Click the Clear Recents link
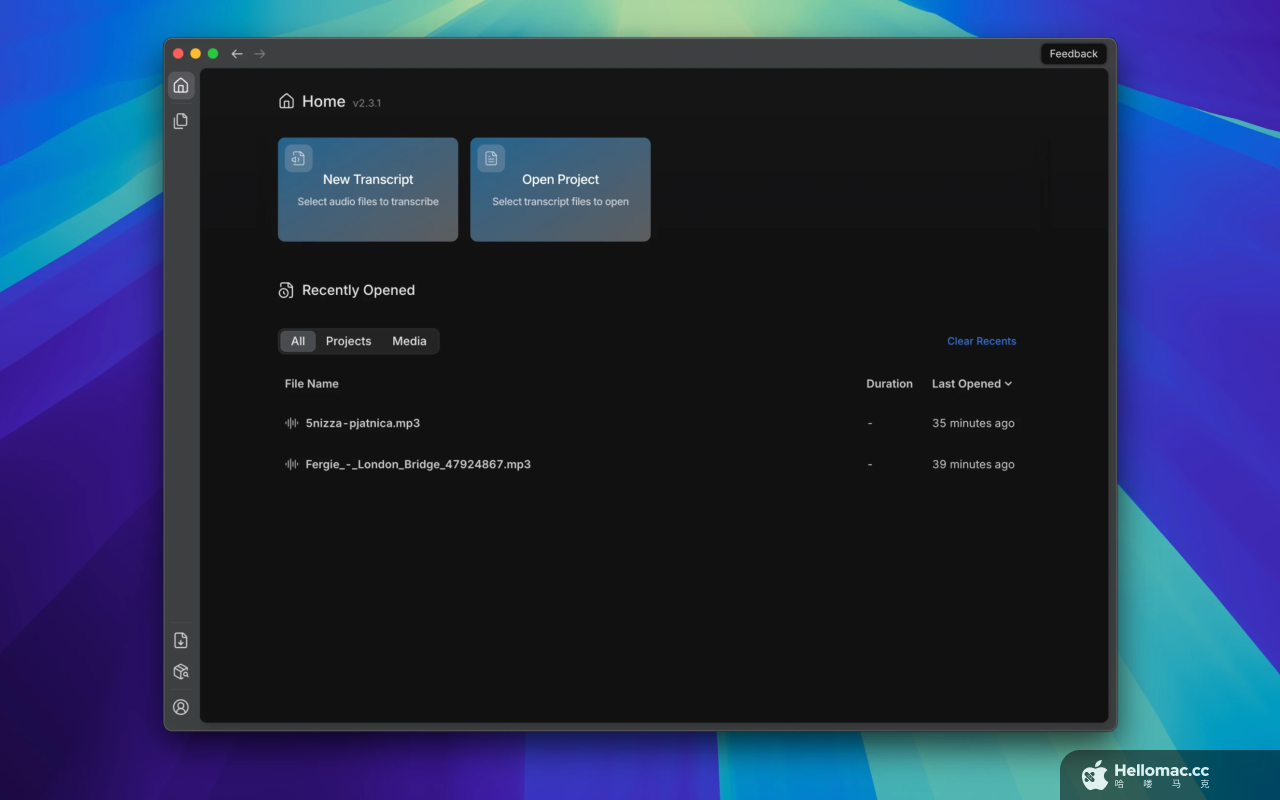1280x800 pixels. point(981,341)
